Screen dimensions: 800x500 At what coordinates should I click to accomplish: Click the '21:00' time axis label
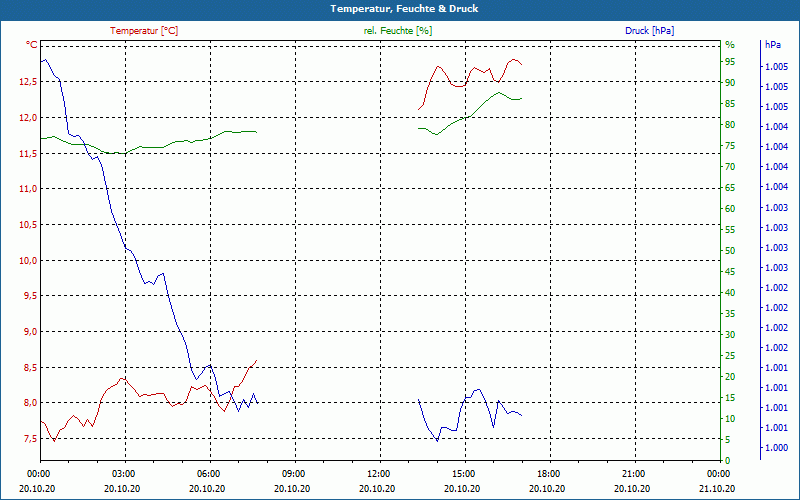[x=635, y=474]
